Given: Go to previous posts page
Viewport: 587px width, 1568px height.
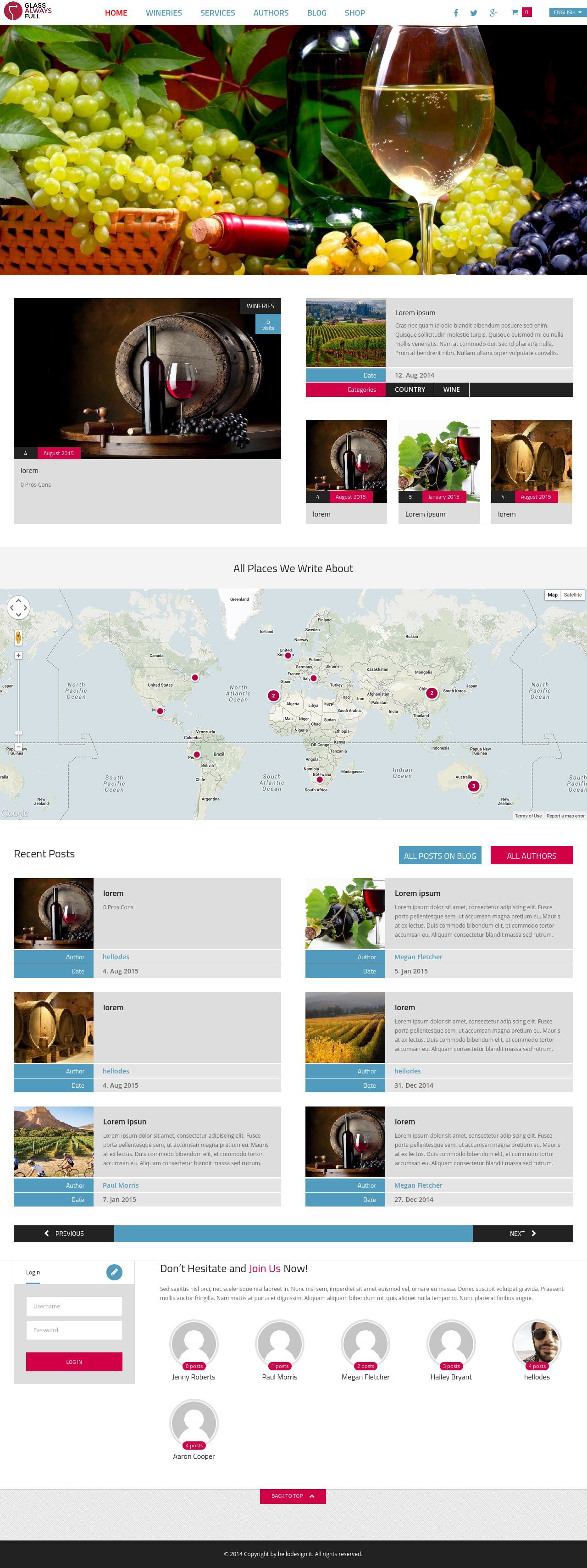Looking at the screenshot, I should point(64,1233).
